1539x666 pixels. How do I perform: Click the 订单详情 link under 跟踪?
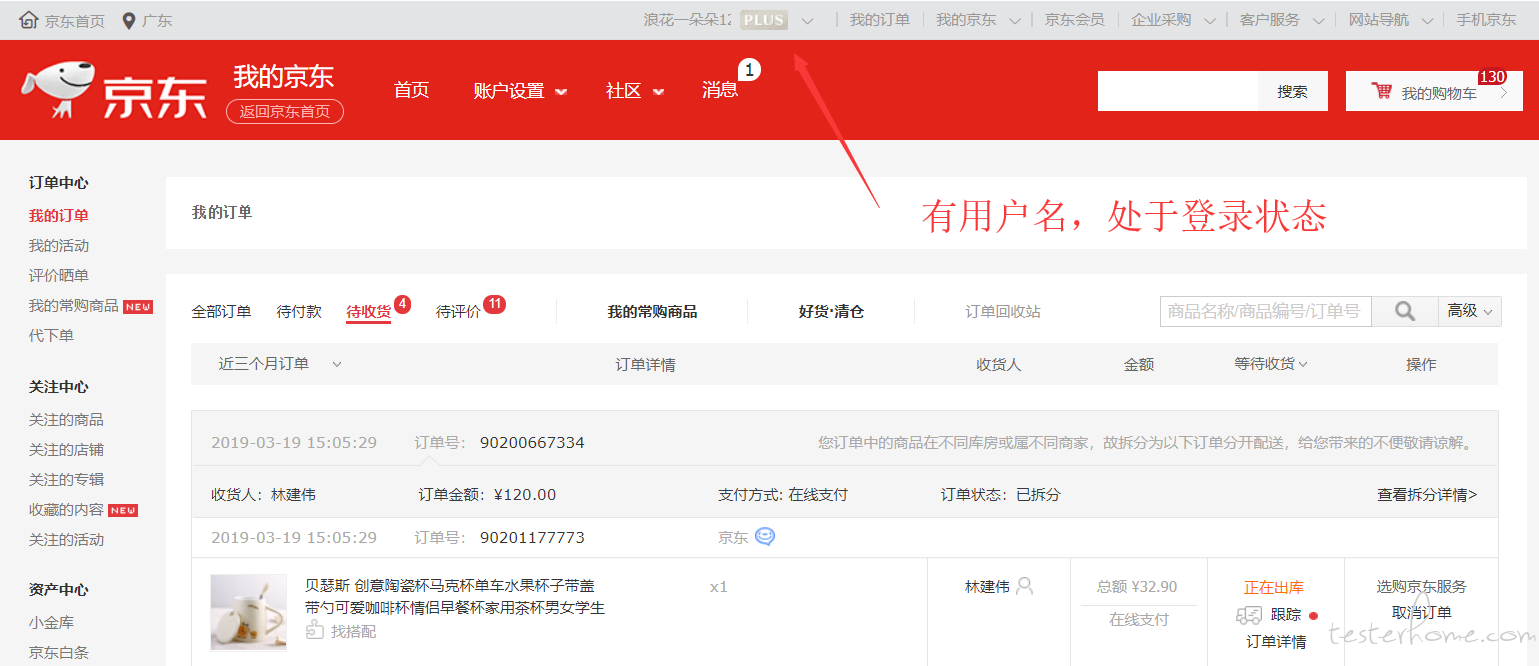pyautogui.click(x=1276, y=642)
